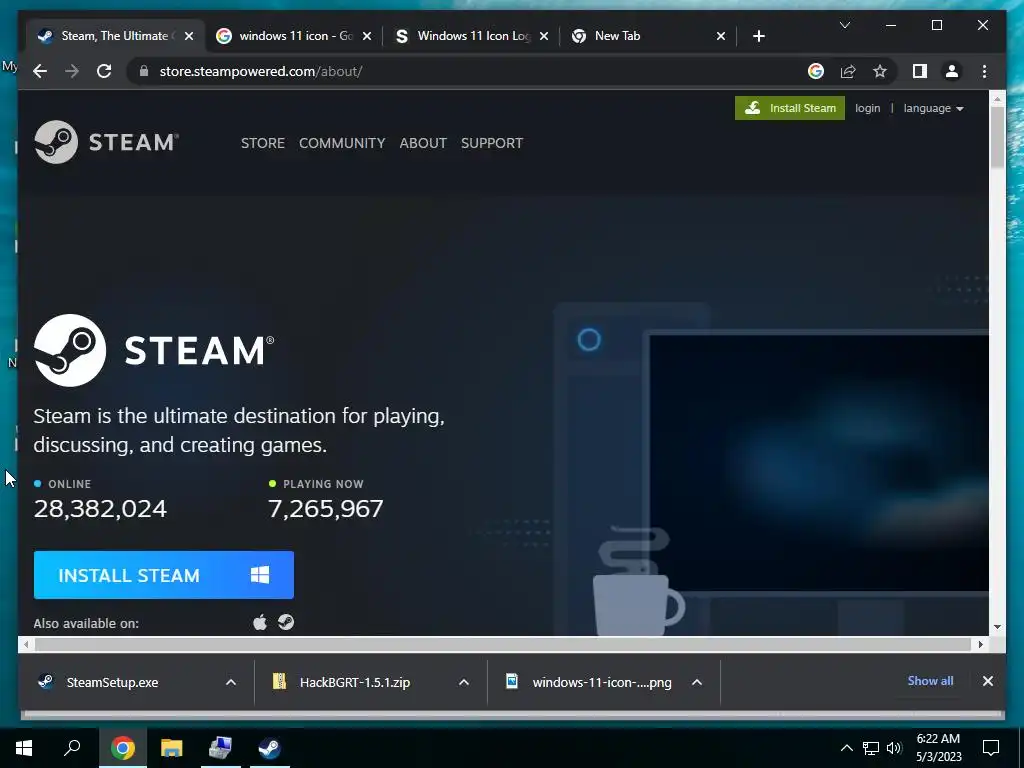Open Windows Start menu
The height and width of the screenshot is (768, 1024).
[x=24, y=748]
